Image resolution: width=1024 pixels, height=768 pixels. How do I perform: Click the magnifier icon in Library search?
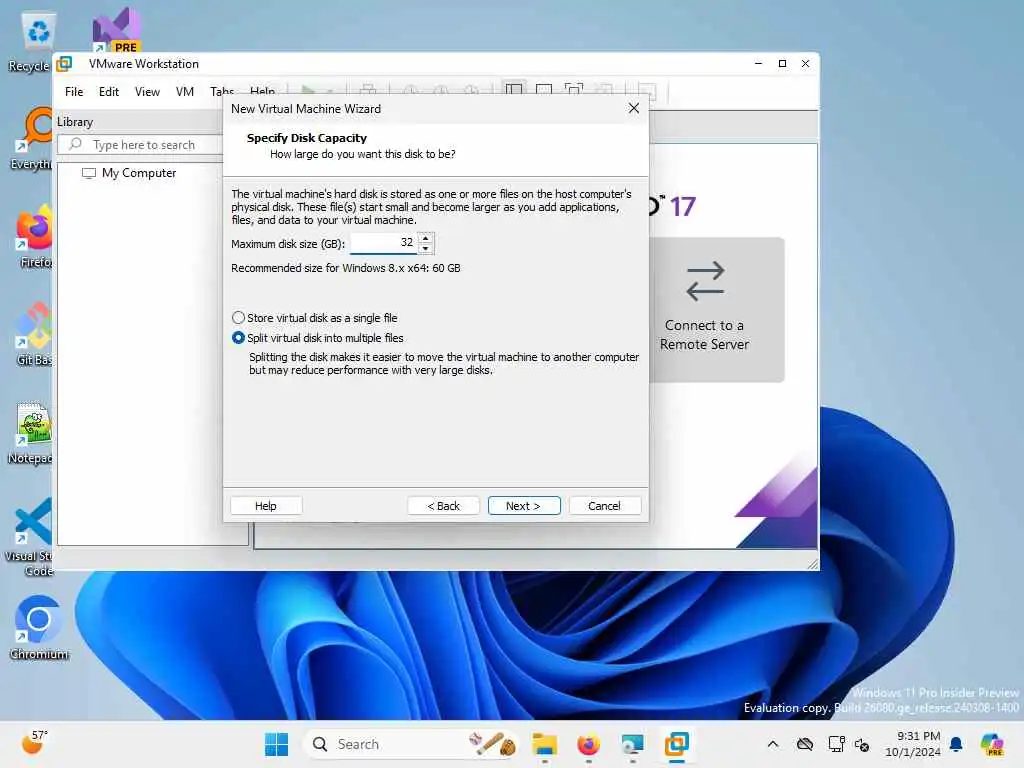tap(76, 144)
